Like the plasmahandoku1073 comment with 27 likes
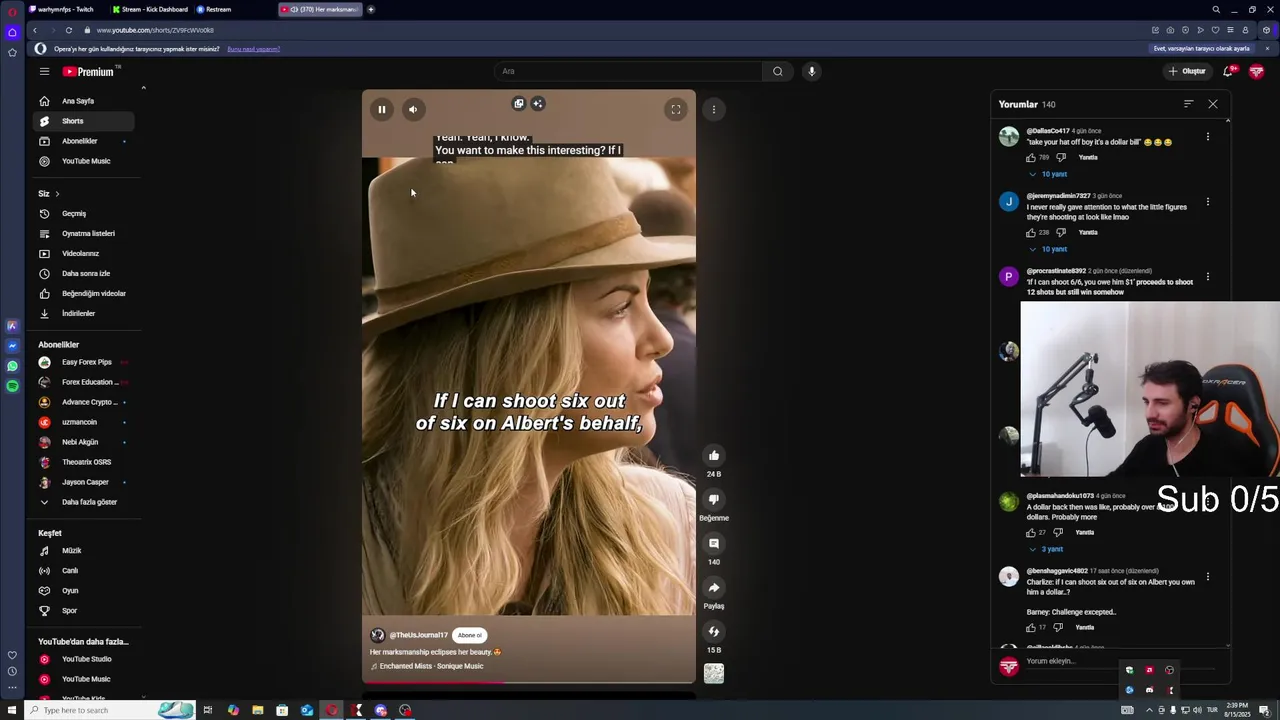 tap(1031, 532)
